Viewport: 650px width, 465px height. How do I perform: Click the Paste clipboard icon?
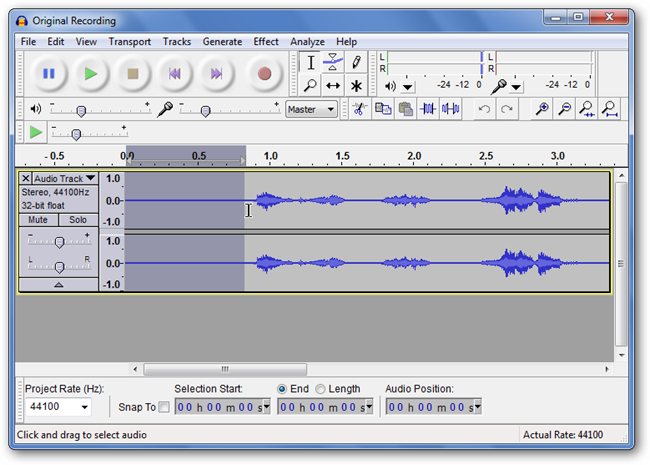405,109
